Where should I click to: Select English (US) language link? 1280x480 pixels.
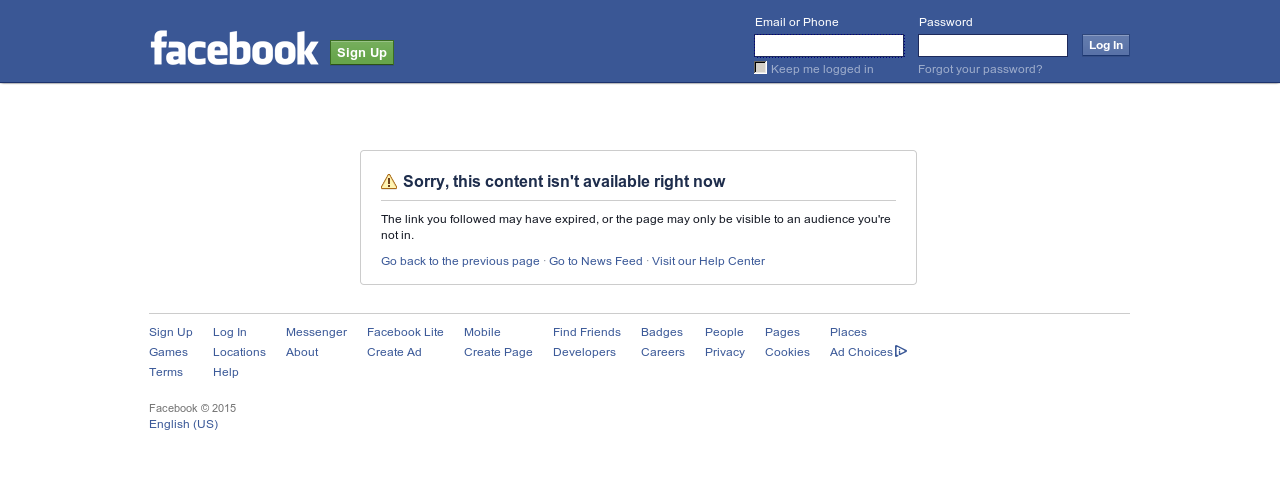[183, 424]
